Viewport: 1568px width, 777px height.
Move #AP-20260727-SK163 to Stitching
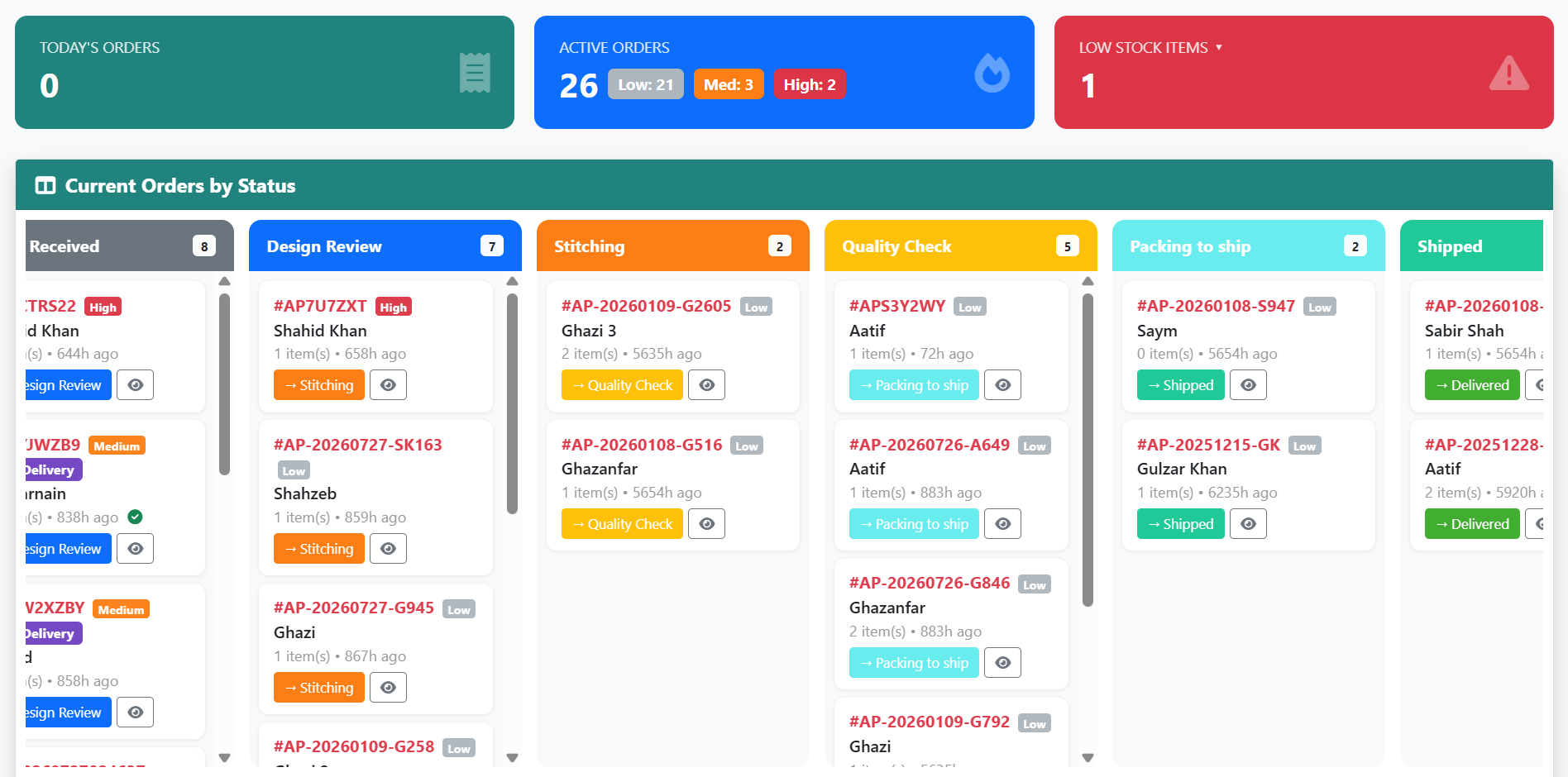point(319,549)
